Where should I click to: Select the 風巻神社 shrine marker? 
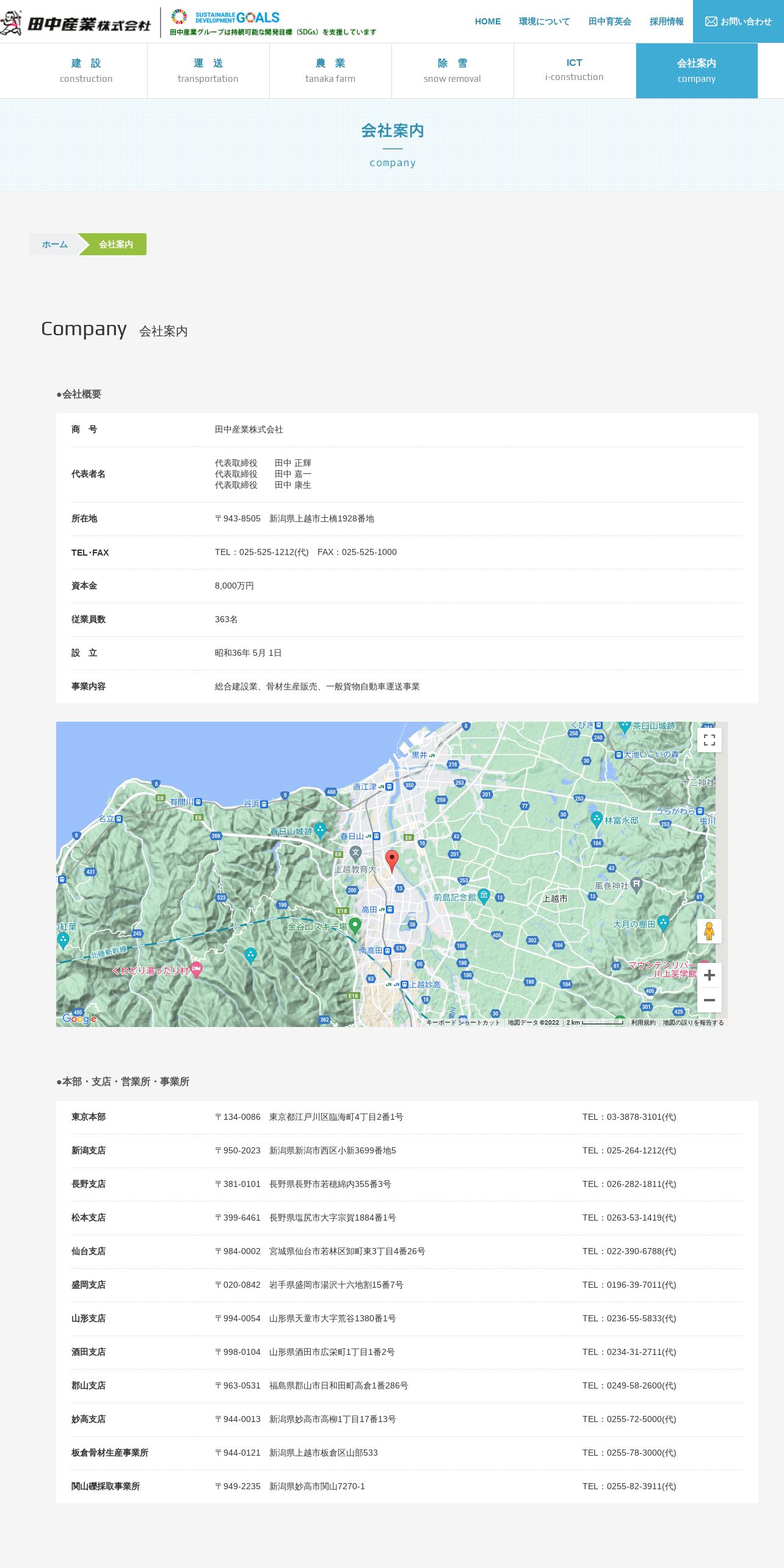point(636,885)
